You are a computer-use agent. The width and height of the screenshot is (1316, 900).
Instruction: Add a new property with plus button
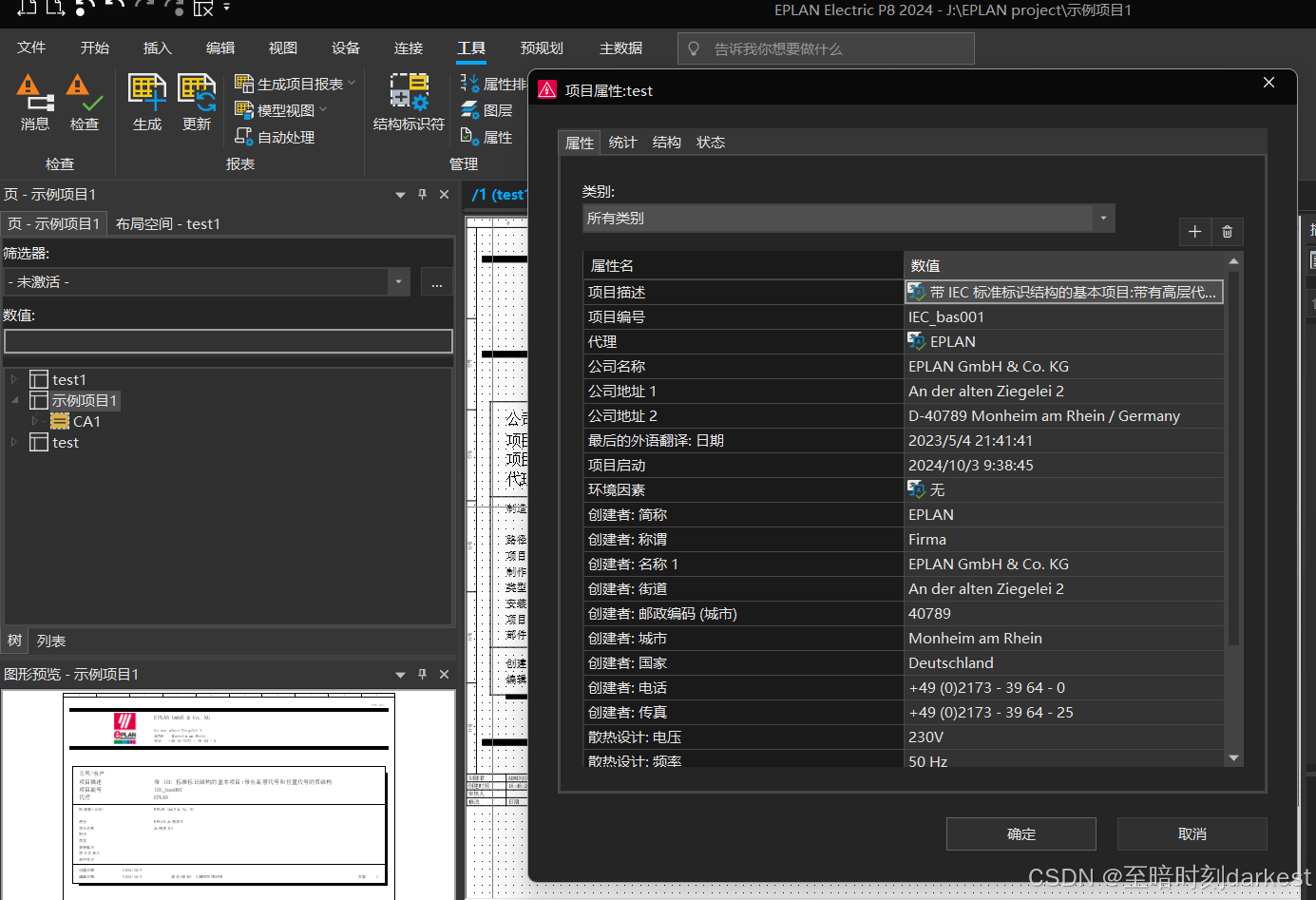point(1195,231)
